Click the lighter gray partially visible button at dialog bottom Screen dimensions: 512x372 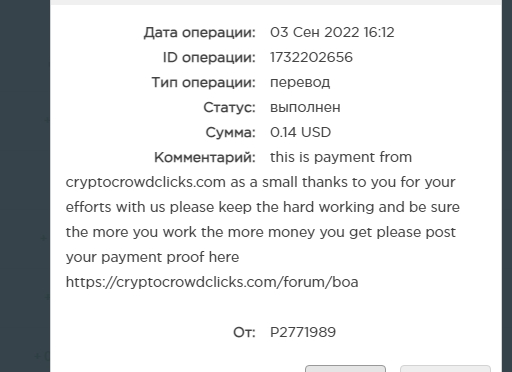(x=445, y=369)
